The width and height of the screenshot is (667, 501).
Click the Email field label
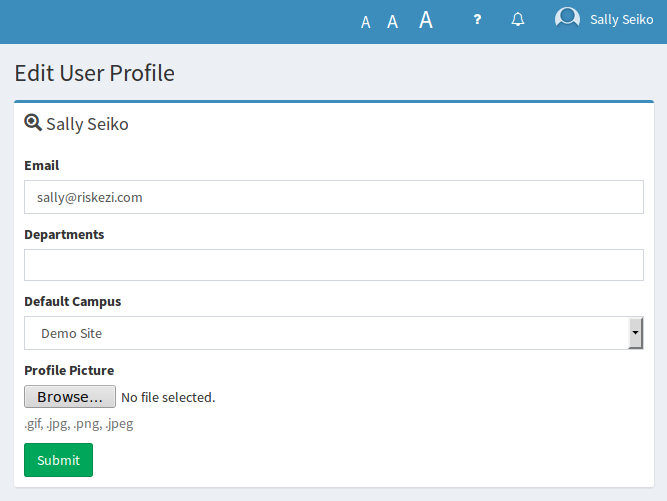42,165
